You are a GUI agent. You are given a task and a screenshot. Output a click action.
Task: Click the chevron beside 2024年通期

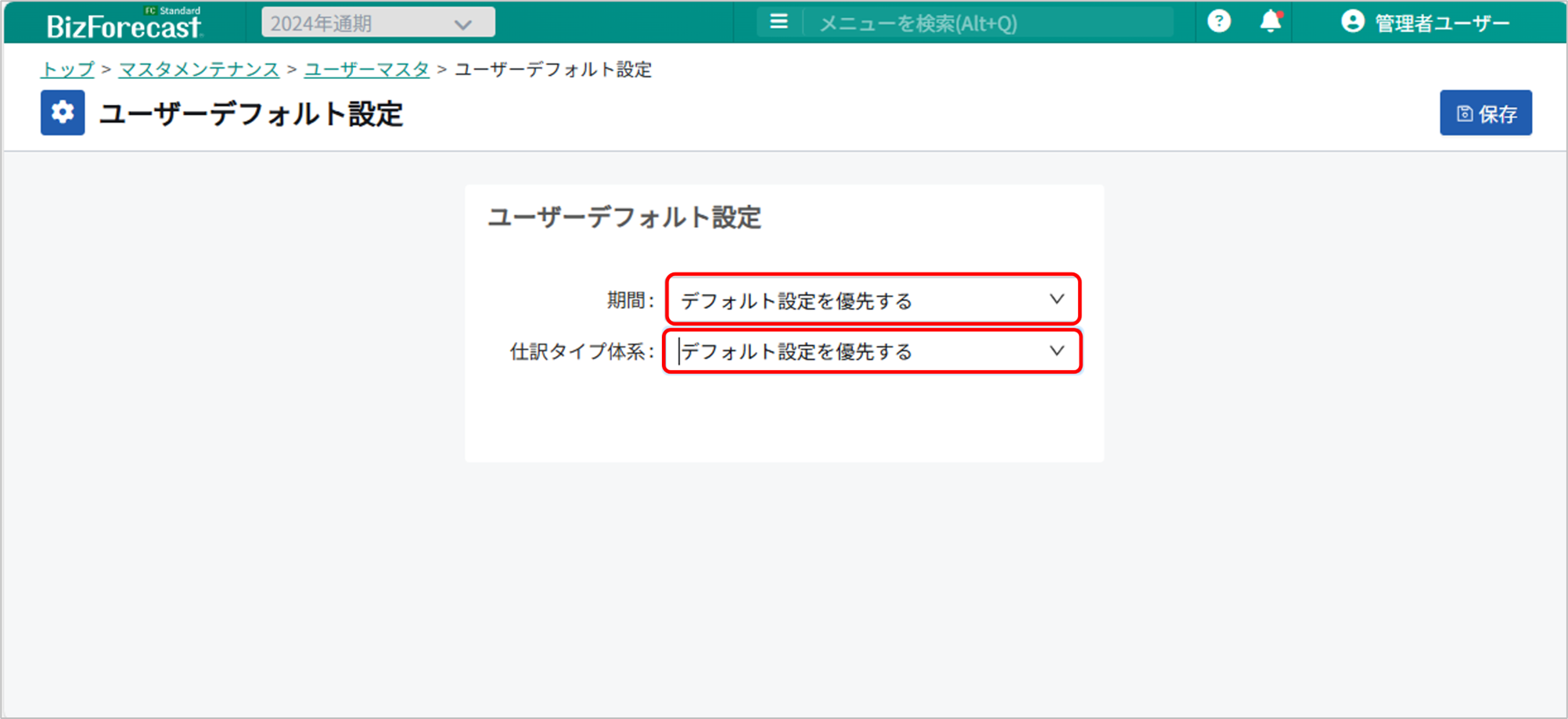[x=463, y=24]
